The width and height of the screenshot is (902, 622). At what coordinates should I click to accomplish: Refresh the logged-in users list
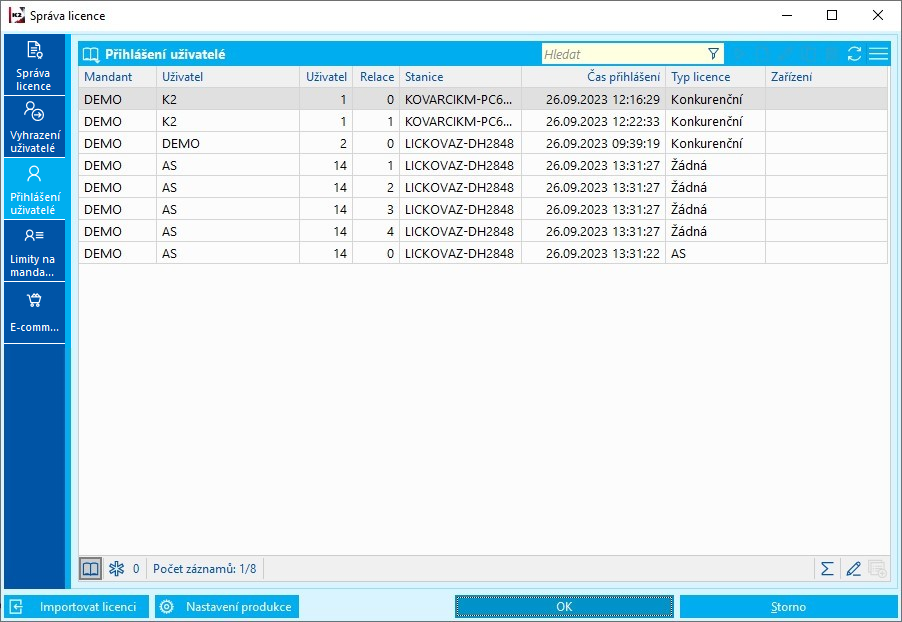(x=854, y=54)
